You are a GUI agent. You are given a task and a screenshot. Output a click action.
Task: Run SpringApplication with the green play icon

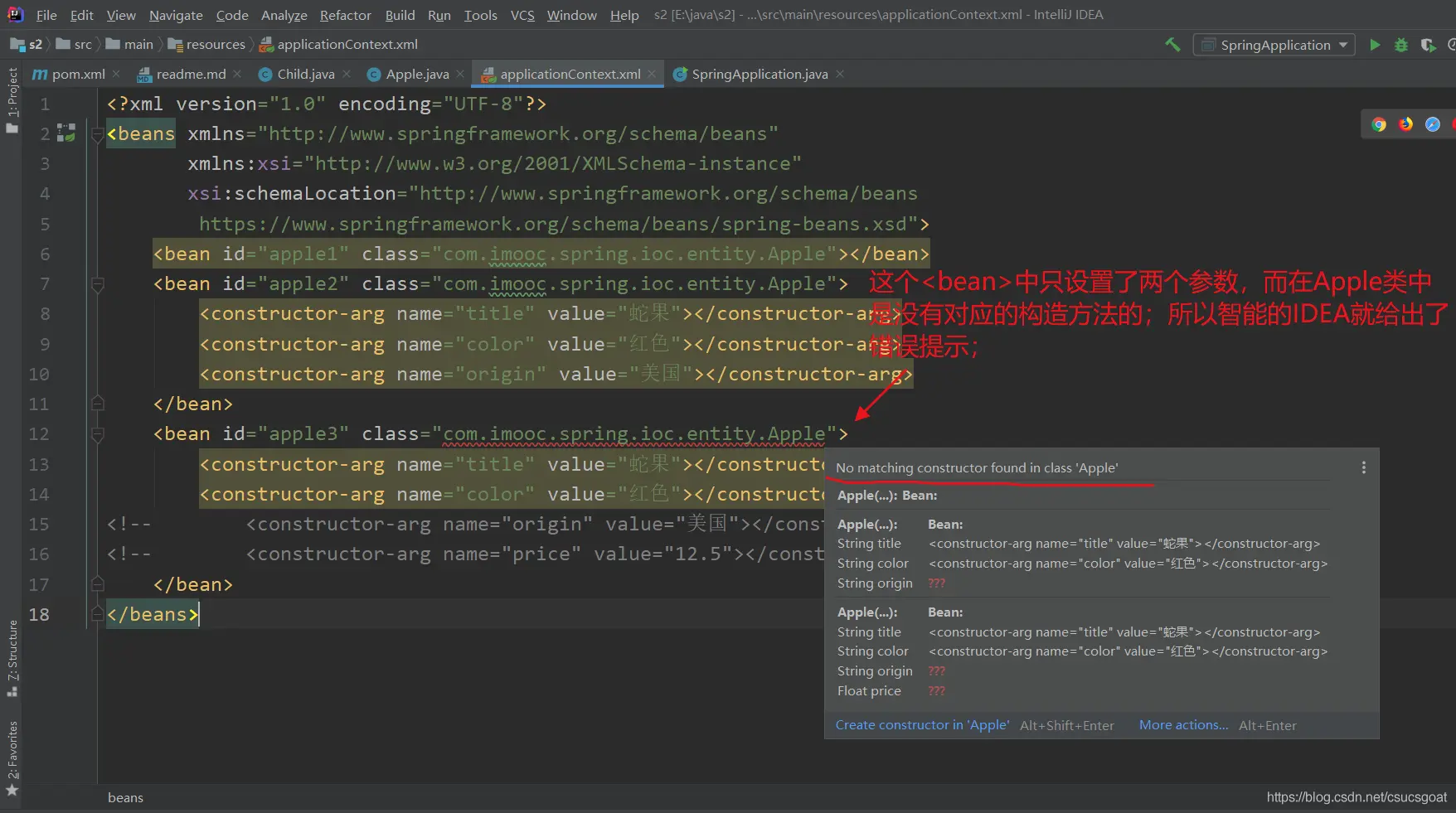(1375, 45)
